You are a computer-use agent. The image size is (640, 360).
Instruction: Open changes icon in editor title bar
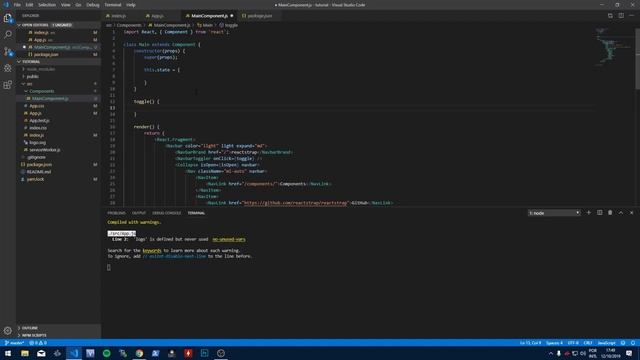pyautogui.click(x=610, y=16)
